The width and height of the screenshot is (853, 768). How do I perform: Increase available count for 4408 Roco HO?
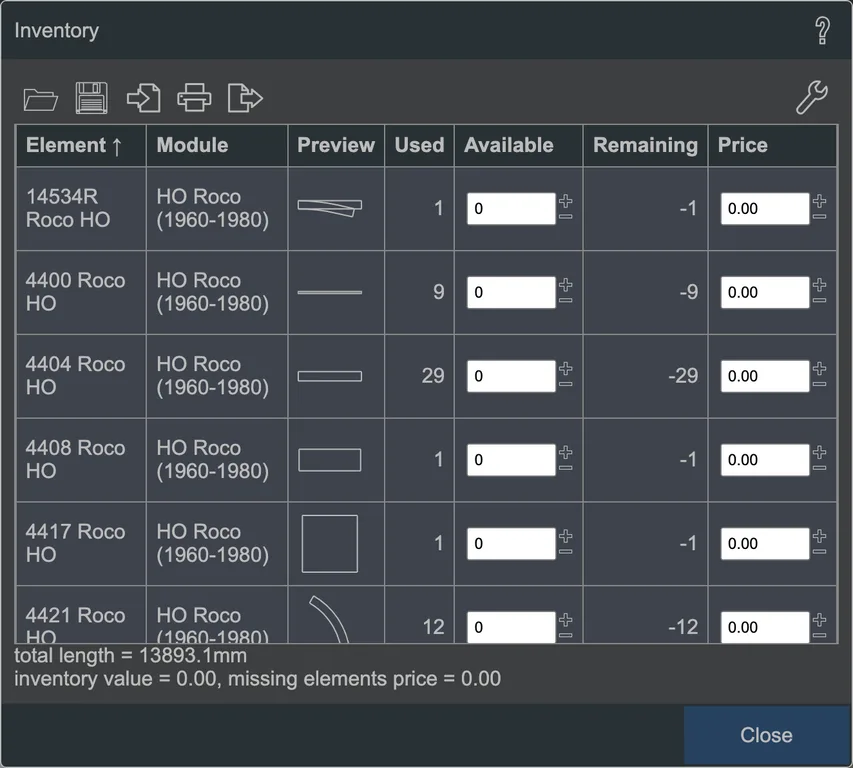(x=566, y=452)
